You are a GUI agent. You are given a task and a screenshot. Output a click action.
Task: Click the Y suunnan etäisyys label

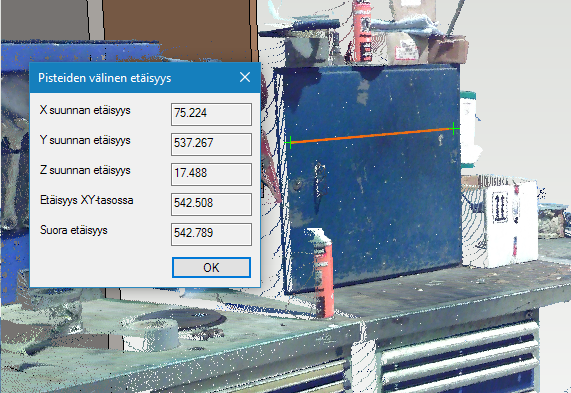click(x=85, y=140)
